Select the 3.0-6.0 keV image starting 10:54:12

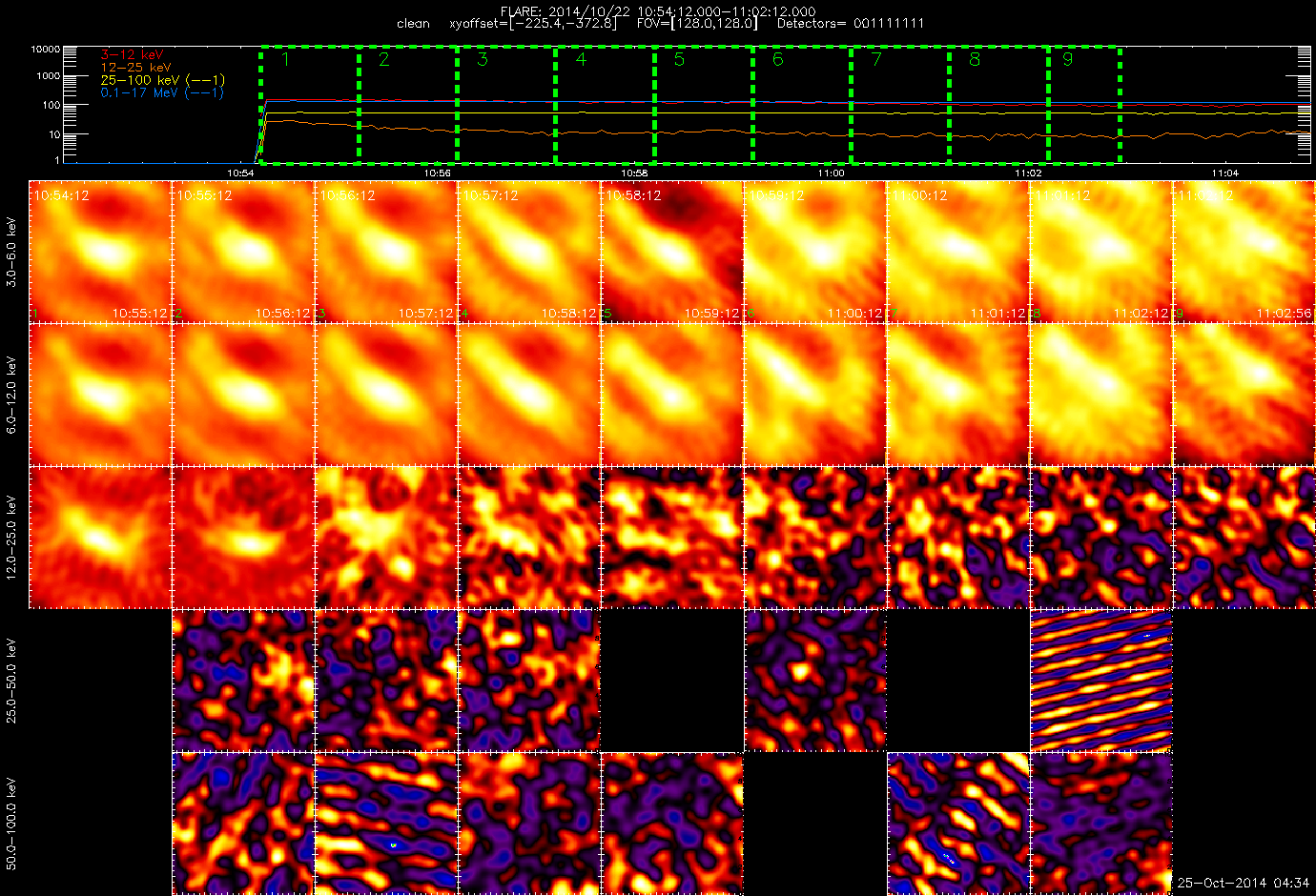click(x=100, y=251)
